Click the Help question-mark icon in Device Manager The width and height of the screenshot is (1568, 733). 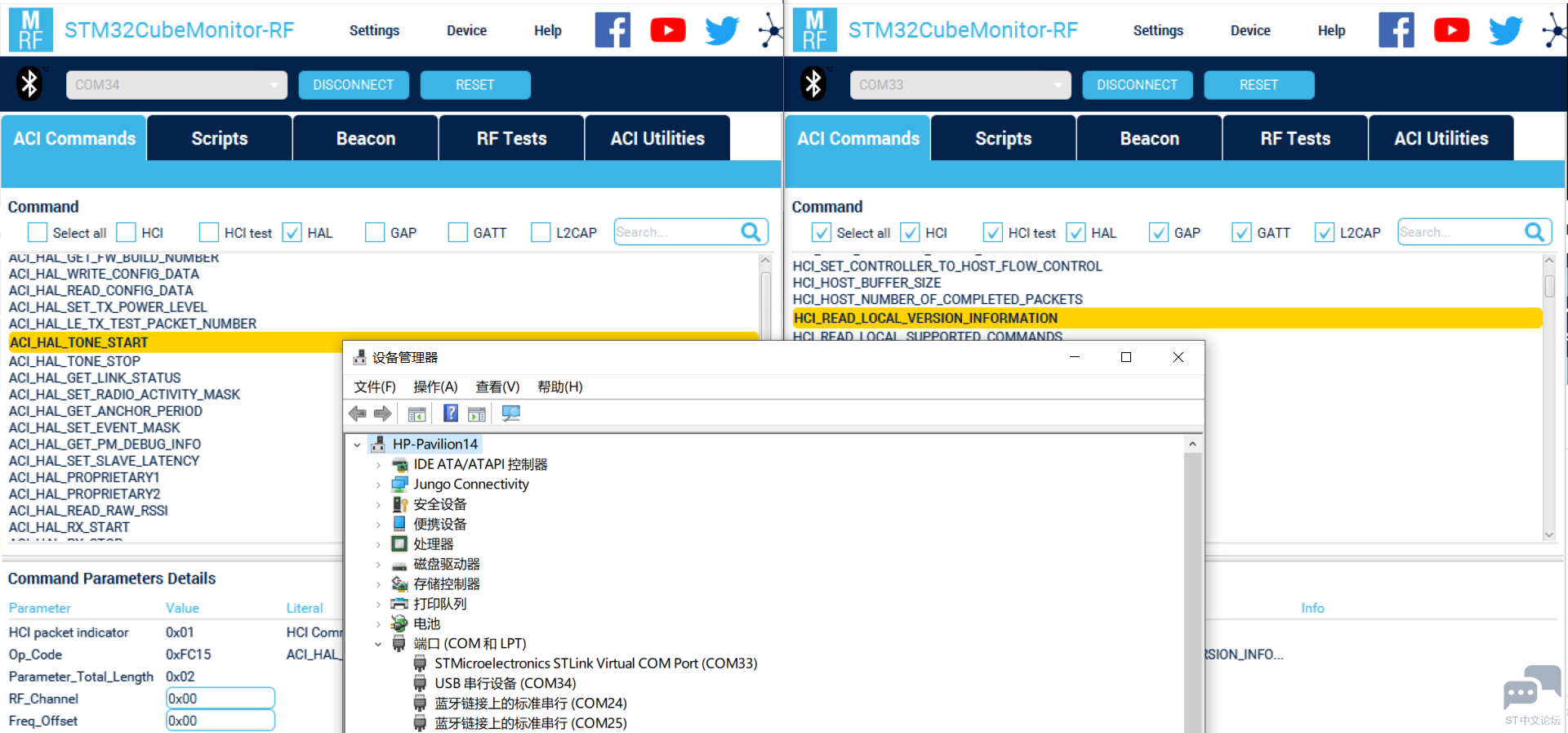tap(451, 413)
